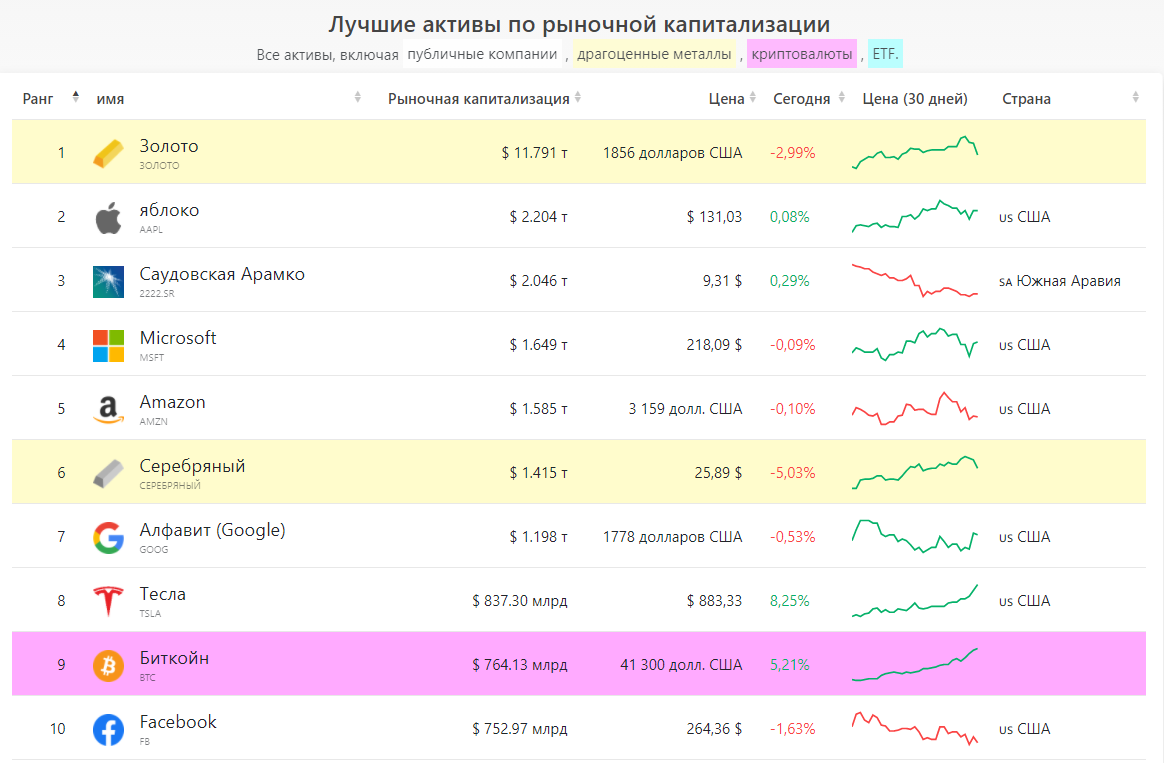The width and height of the screenshot is (1164, 763).
Task: Click market cap value $ 2.204 т
Action: (x=538, y=217)
